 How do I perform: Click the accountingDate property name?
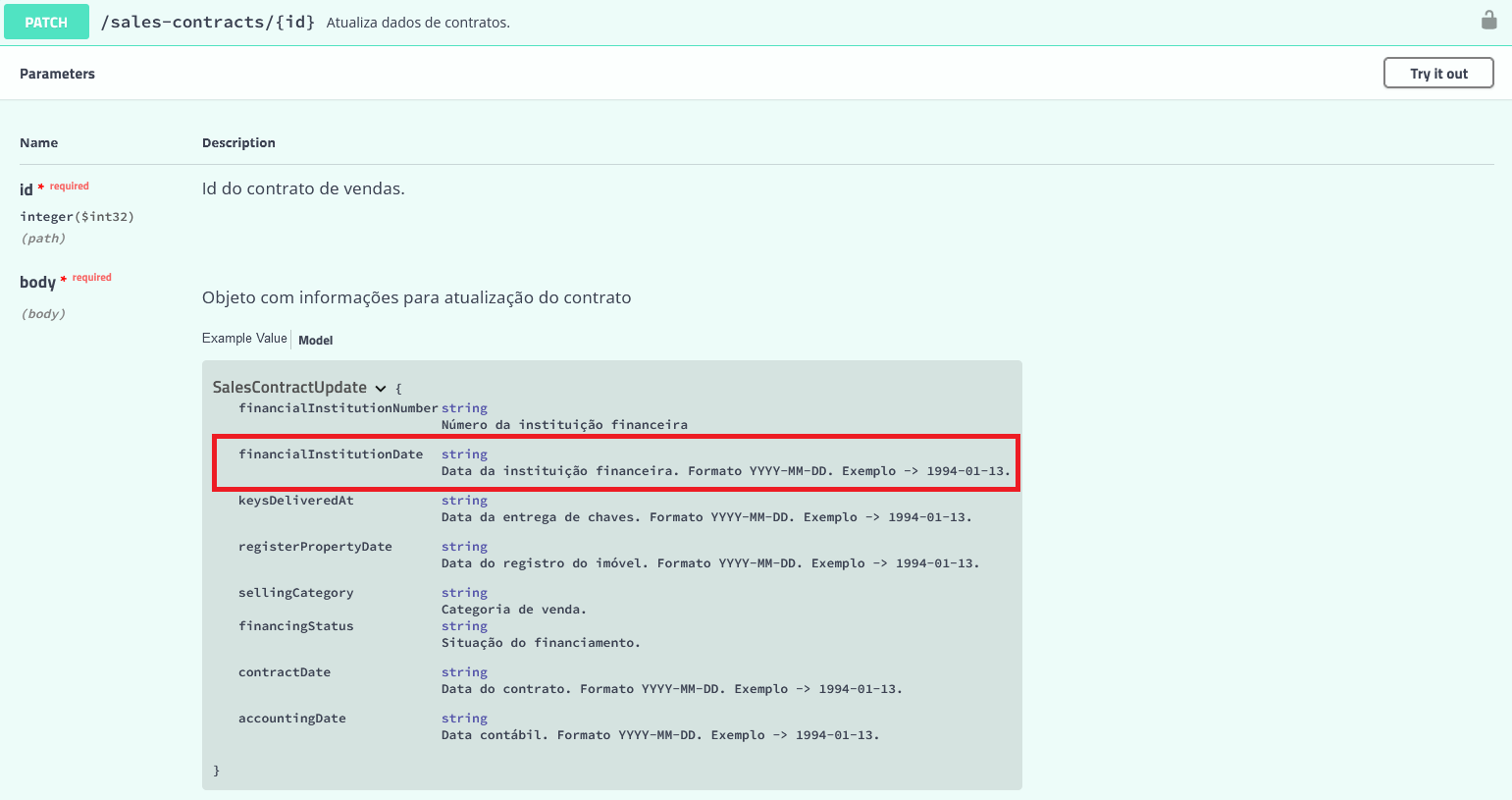(x=292, y=719)
